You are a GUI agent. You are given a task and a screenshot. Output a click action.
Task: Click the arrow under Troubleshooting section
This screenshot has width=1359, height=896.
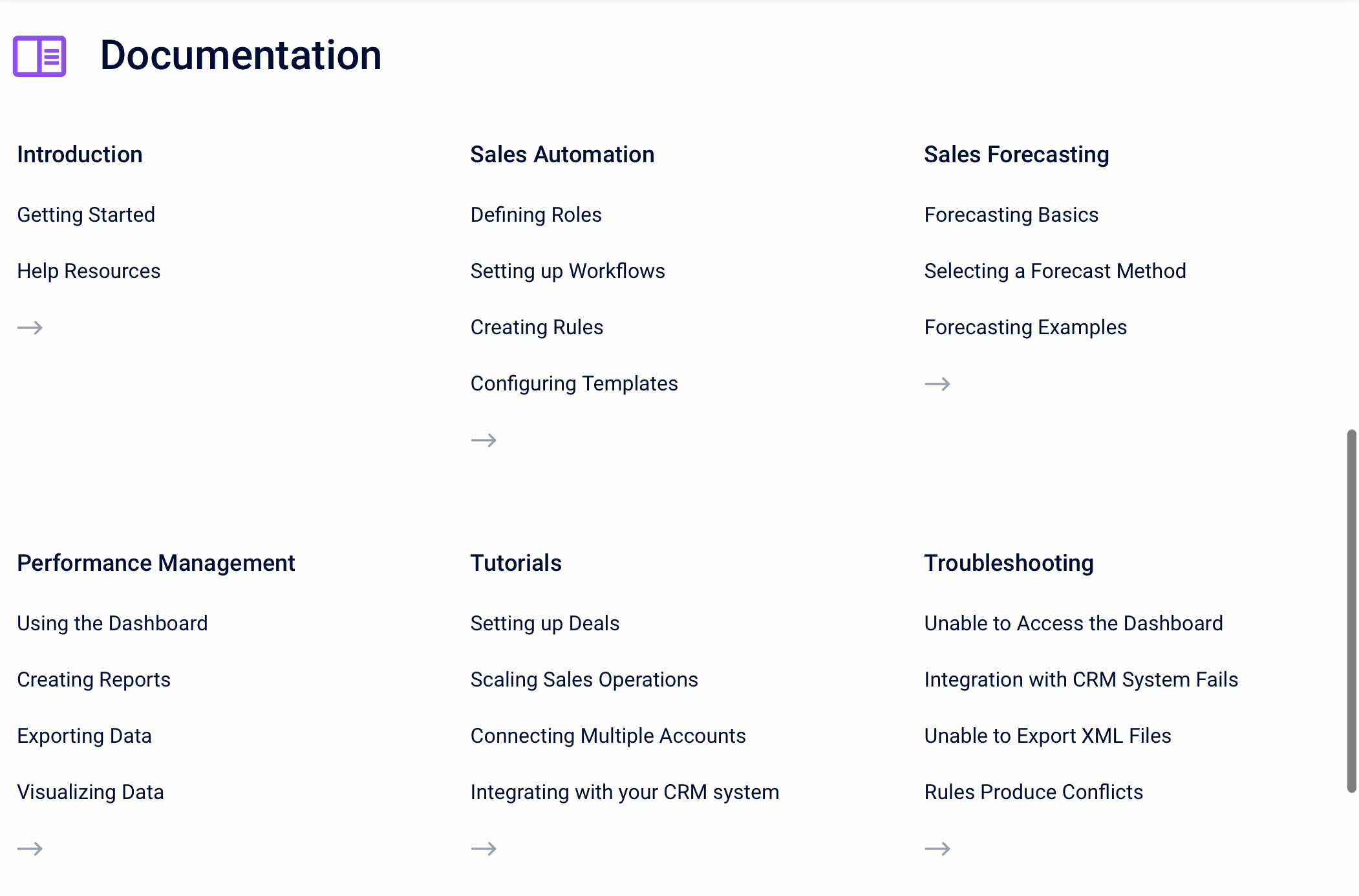coord(937,848)
